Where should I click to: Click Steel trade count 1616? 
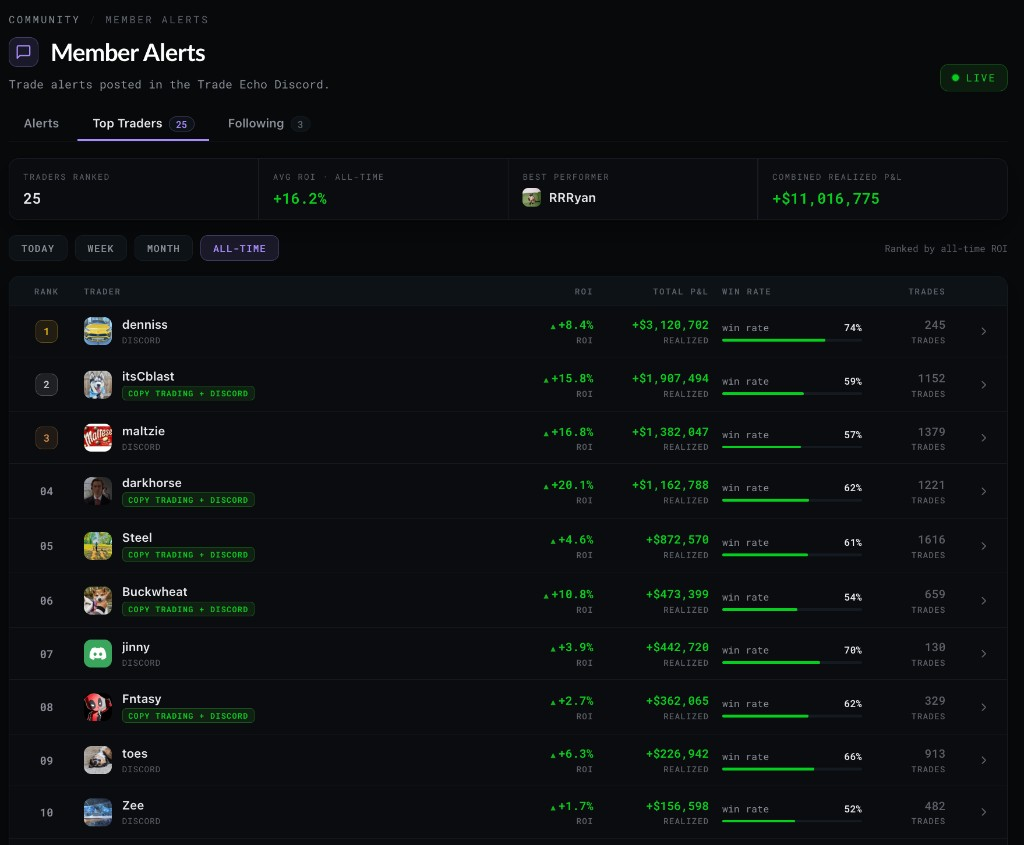point(931,540)
